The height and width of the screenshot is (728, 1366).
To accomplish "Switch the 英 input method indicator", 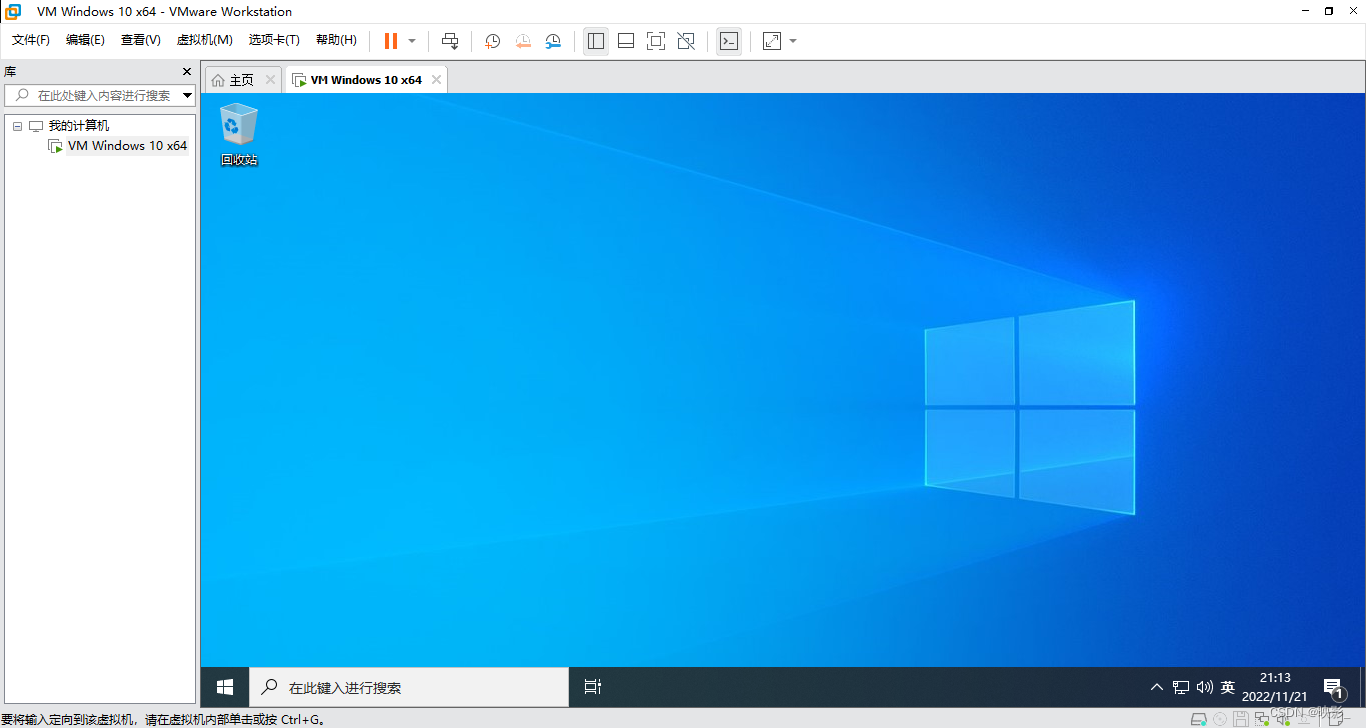I will click(1228, 687).
